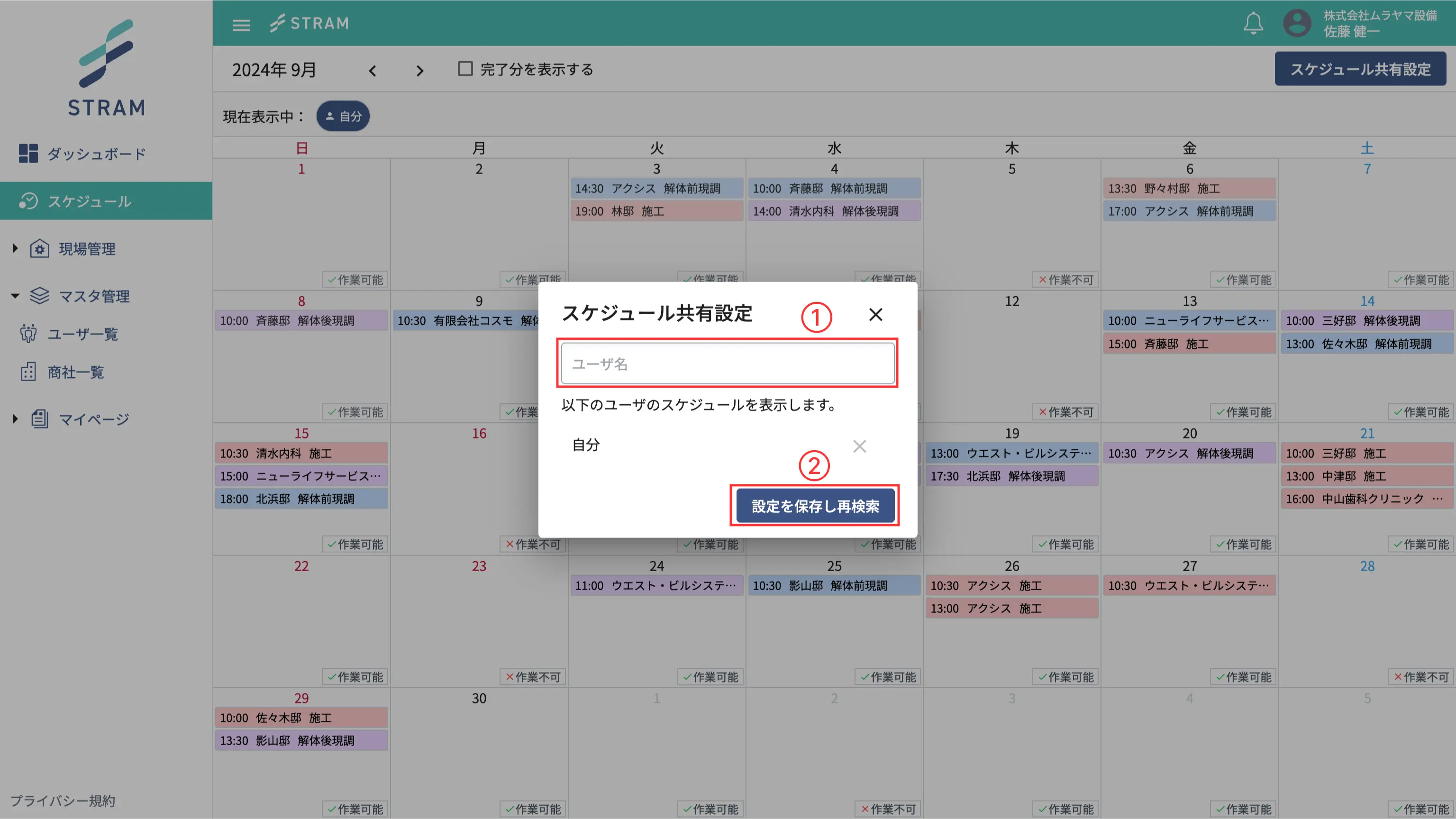Click the notification bell icon
The width and height of the screenshot is (1456, 819).
click(x=1253, y=23)
